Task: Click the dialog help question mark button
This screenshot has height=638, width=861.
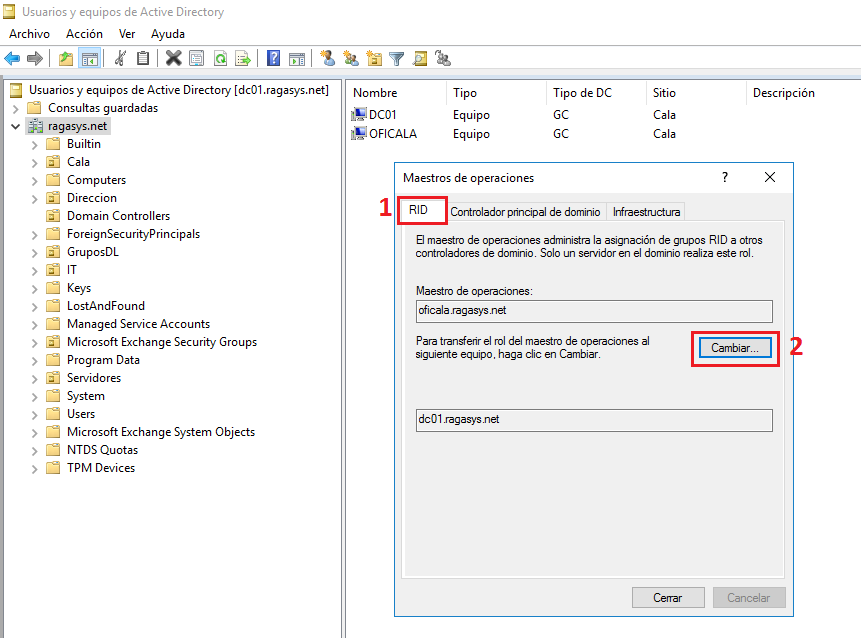Action: pos(725,177)
